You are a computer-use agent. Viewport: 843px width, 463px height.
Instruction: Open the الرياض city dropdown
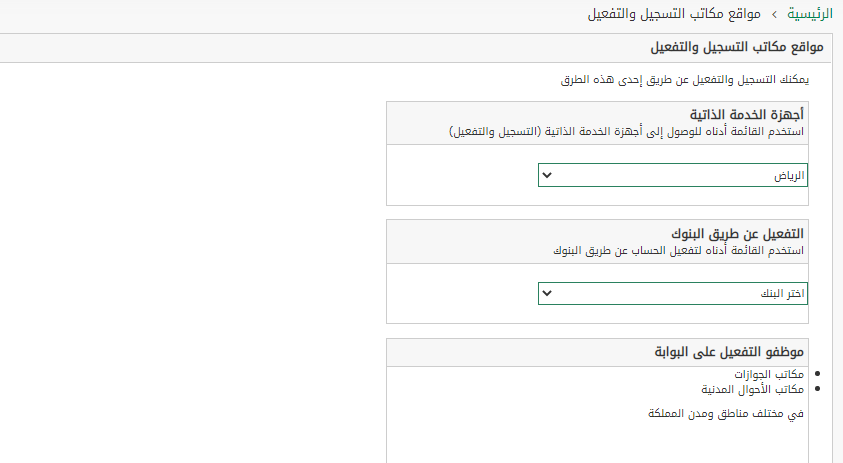click(x=672, y=175)
